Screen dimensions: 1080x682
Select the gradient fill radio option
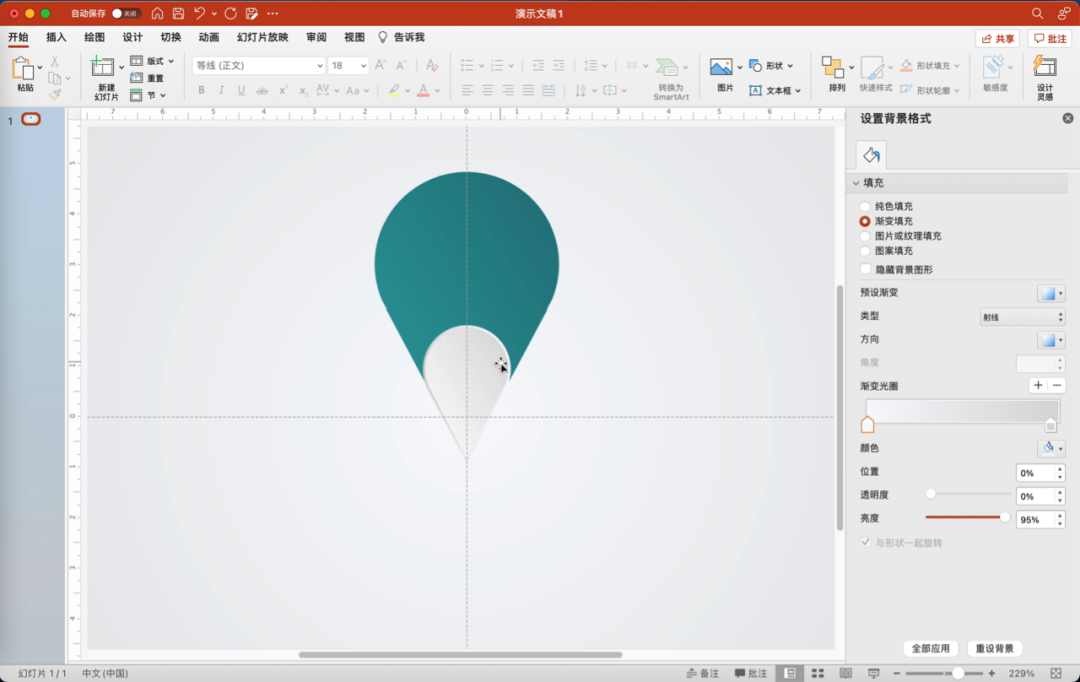click(x=865, y=221)
